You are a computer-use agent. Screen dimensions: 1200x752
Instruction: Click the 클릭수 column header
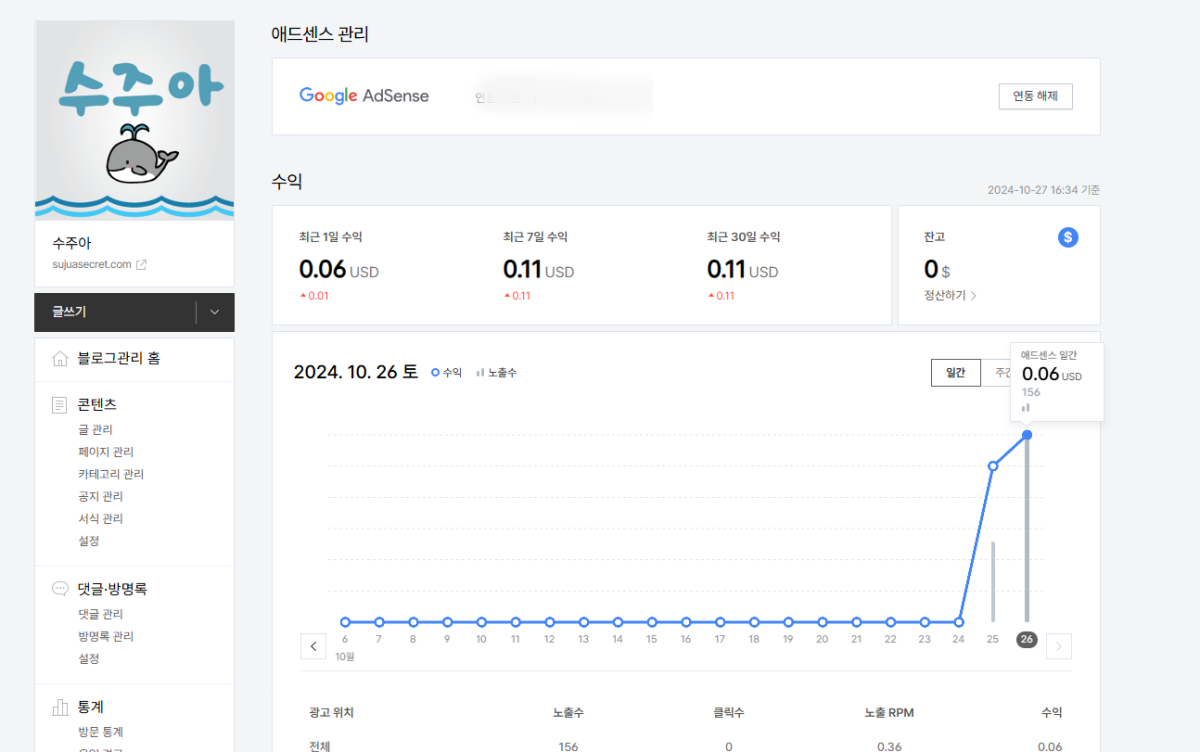tap(729, 713)
